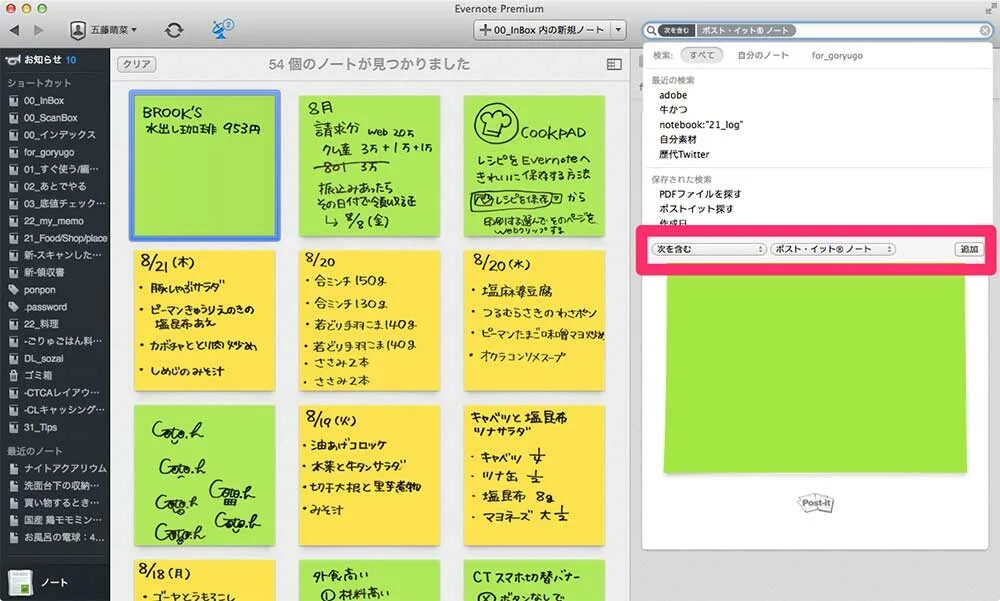Click the sync arrows icon
This screenshot has height=601, width=1000.
click(173, 30)
